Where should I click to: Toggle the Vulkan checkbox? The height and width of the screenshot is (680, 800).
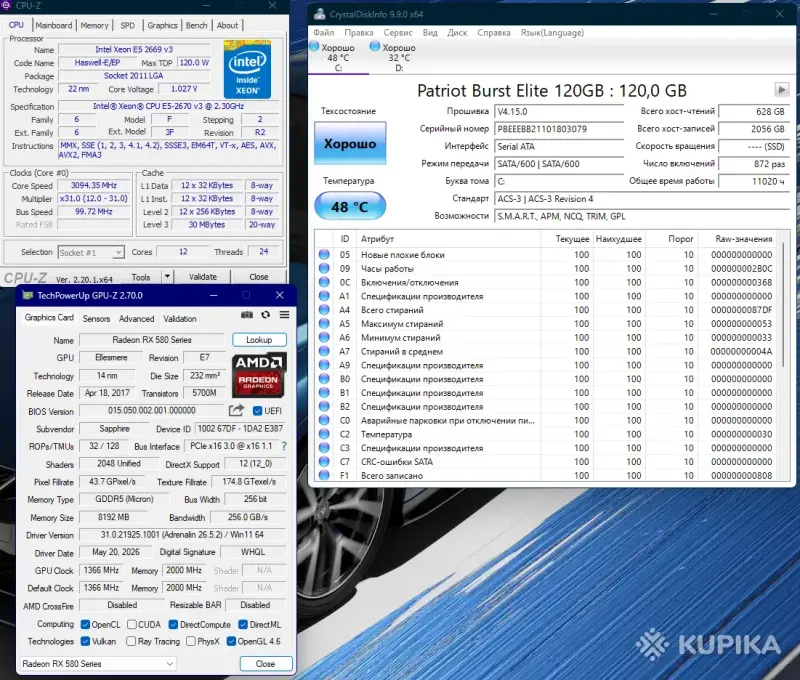tap(85, 641)
